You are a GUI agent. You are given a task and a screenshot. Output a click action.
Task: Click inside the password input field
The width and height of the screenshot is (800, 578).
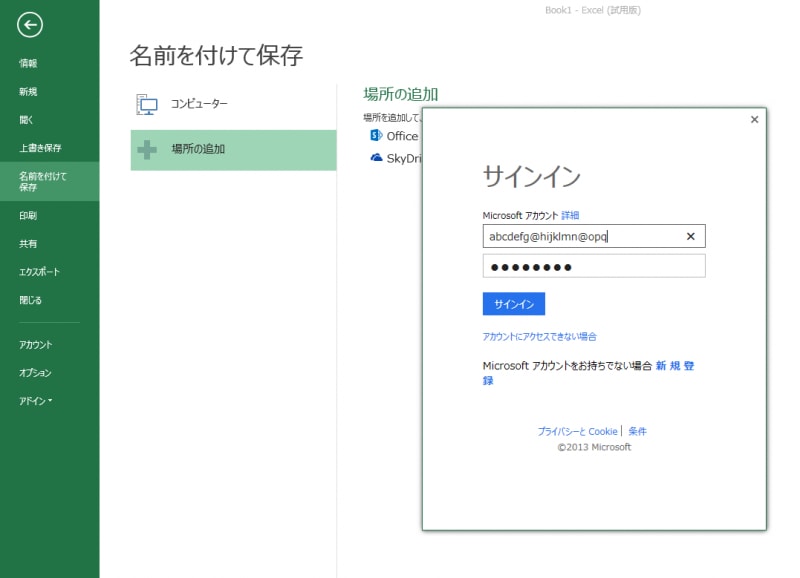pos(594,266)
